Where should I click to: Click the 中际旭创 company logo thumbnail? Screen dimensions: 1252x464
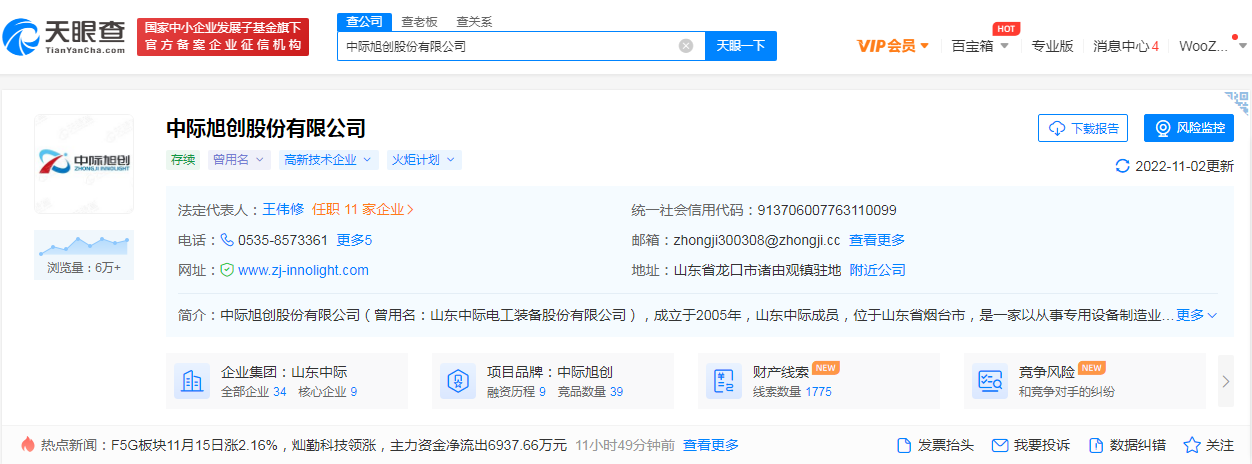pyautogui.click(x=84, y=163)
